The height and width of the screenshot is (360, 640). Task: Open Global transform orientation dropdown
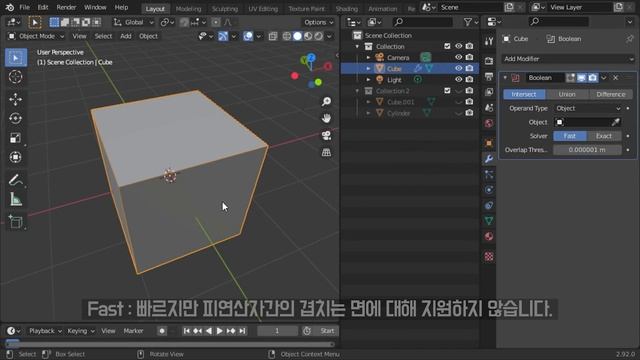tap(133, 22)
